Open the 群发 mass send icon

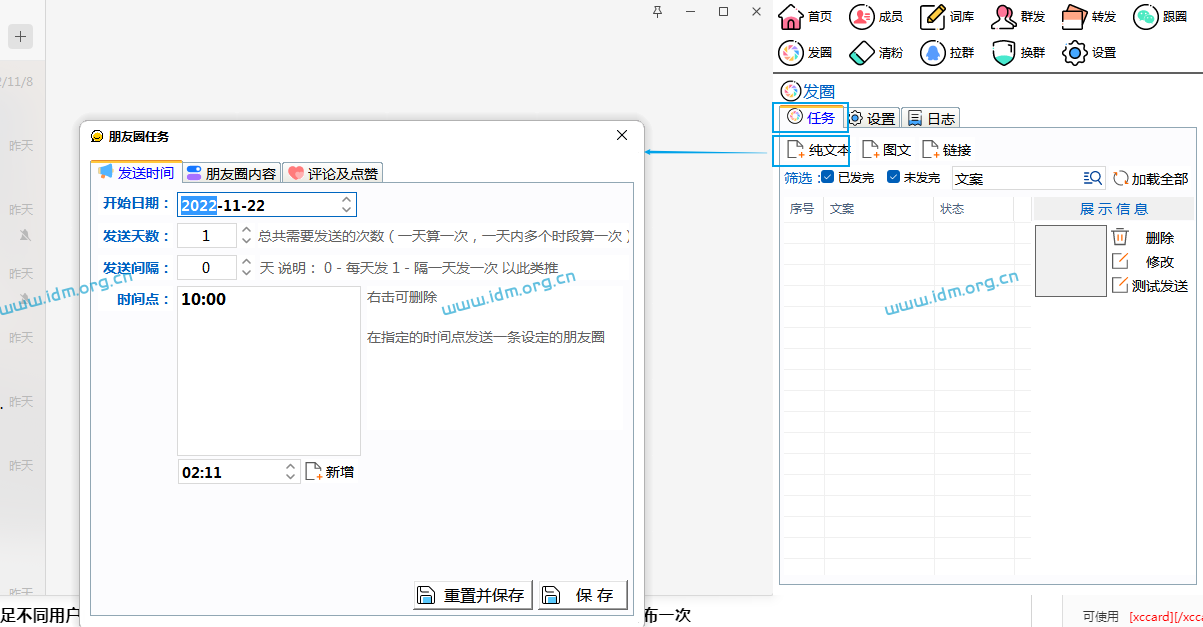[x=1004, y=17]
